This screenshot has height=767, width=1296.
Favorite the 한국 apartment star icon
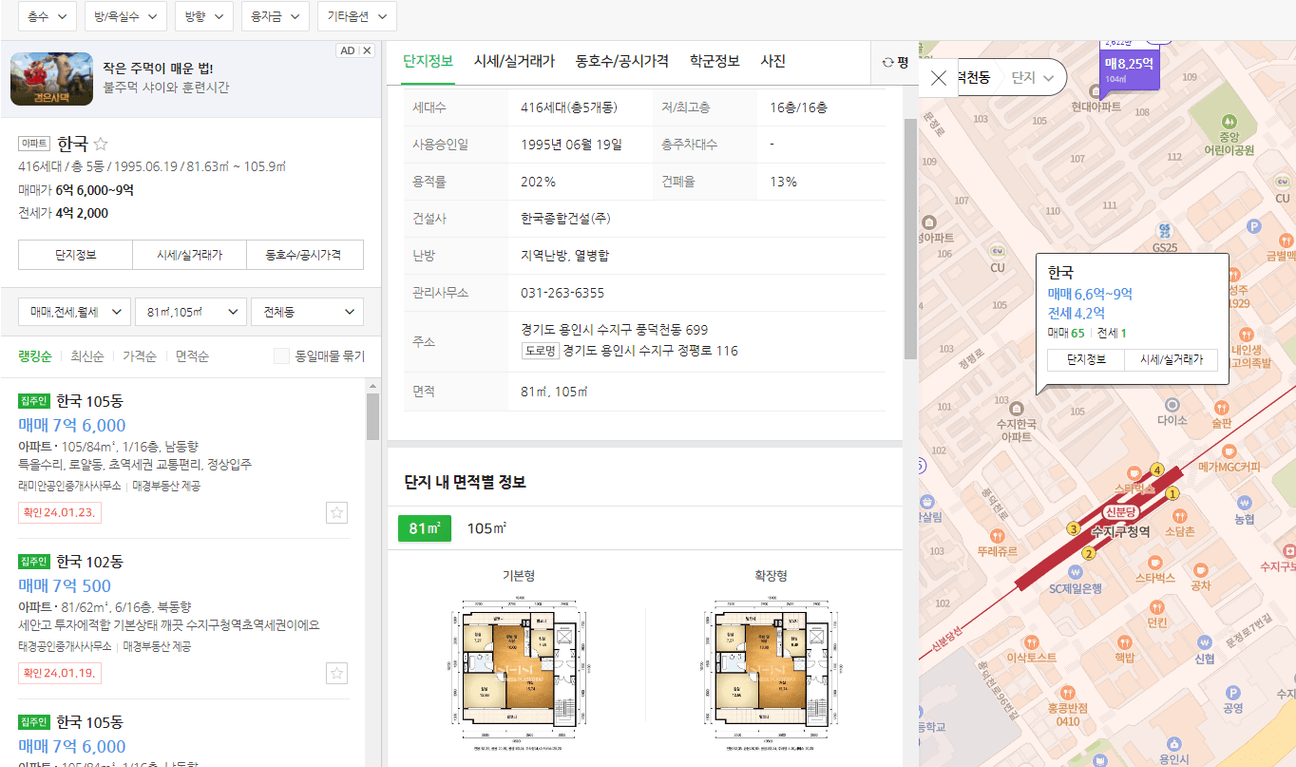[100, 143]
